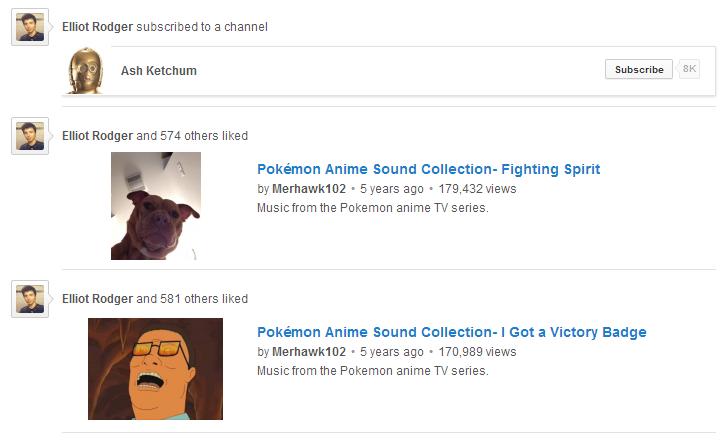Click the gold robot channel avatar
The height and width of the screenshot is (442, 726).
pyautogui.click(x=86, y=71)
